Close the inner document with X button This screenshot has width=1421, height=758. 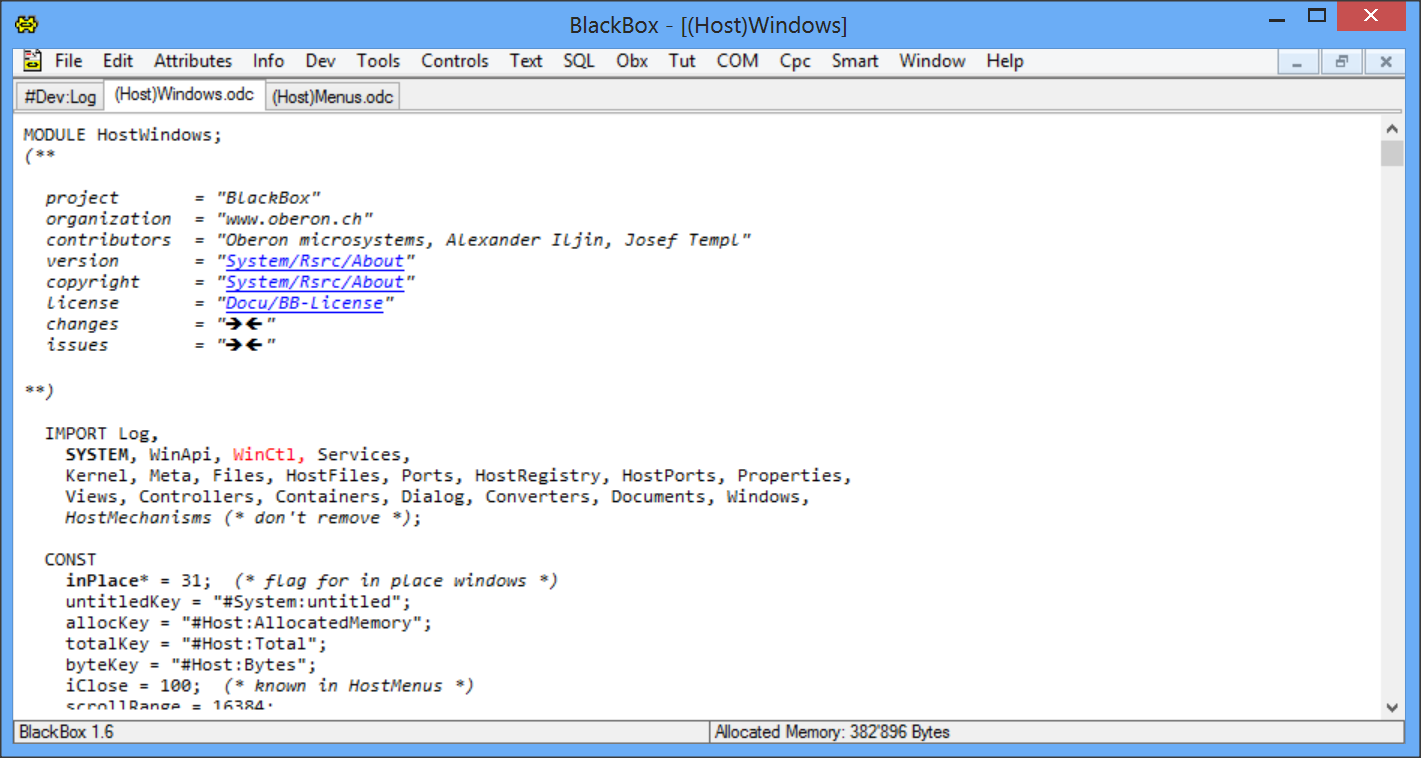[x=1386, y=62]
